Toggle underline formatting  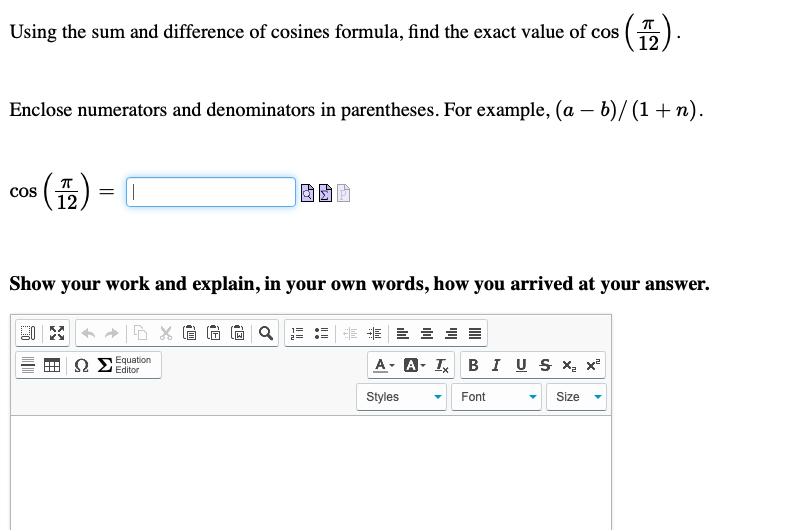tap(521, 365)
